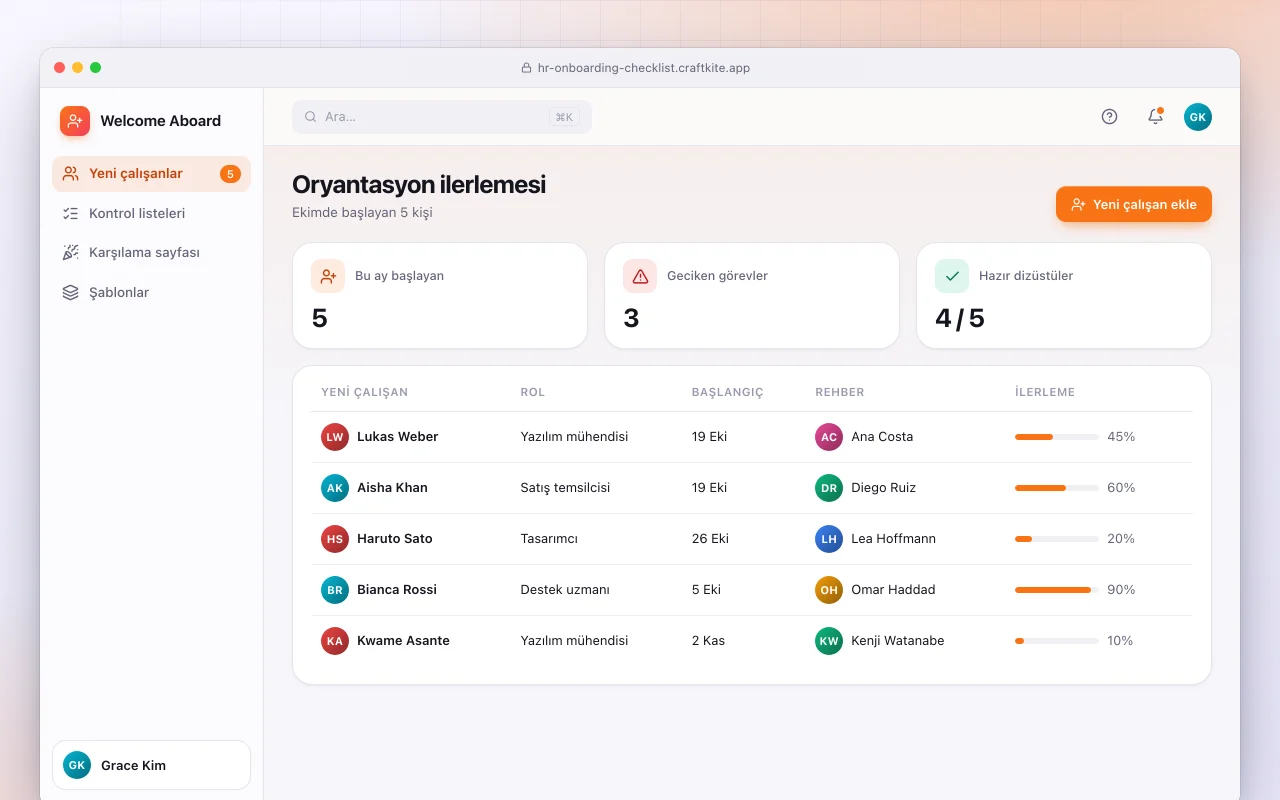The height and width of the screenshot is (800, 1280).
Task: Click the lock icon in address bar
Action: point(526,68)
